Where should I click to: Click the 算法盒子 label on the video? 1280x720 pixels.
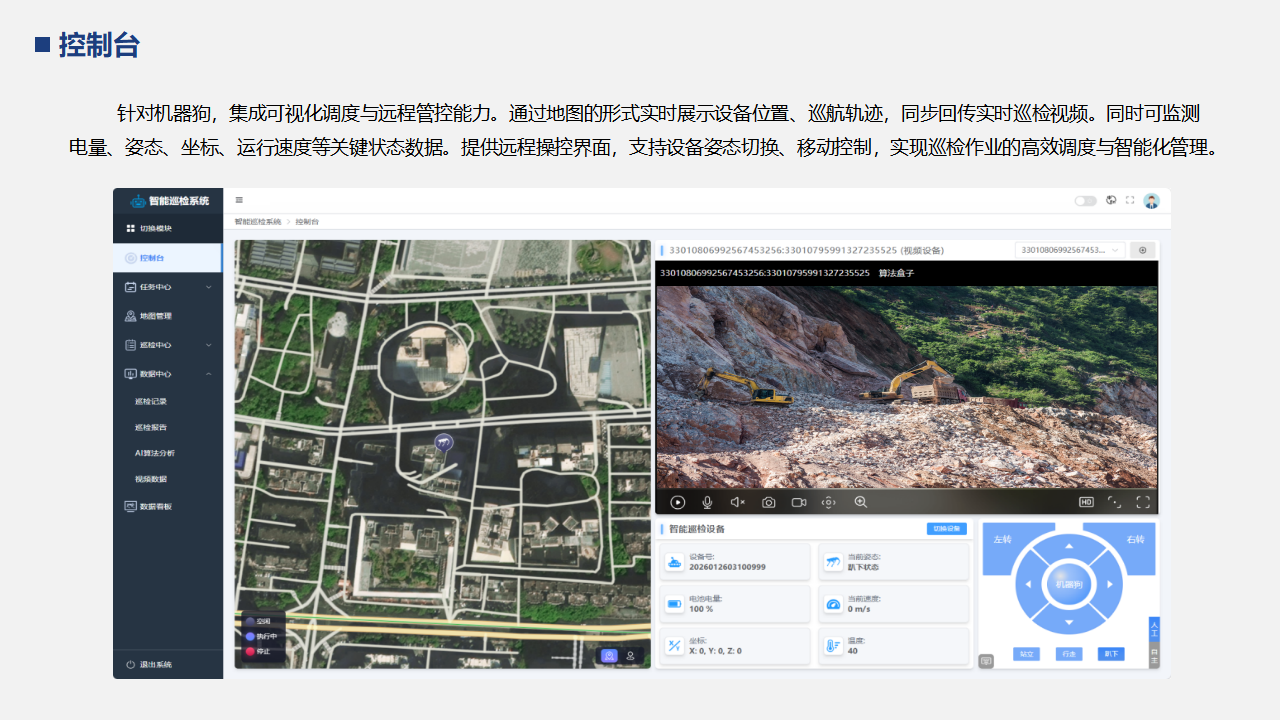click(x=896, y=273)
